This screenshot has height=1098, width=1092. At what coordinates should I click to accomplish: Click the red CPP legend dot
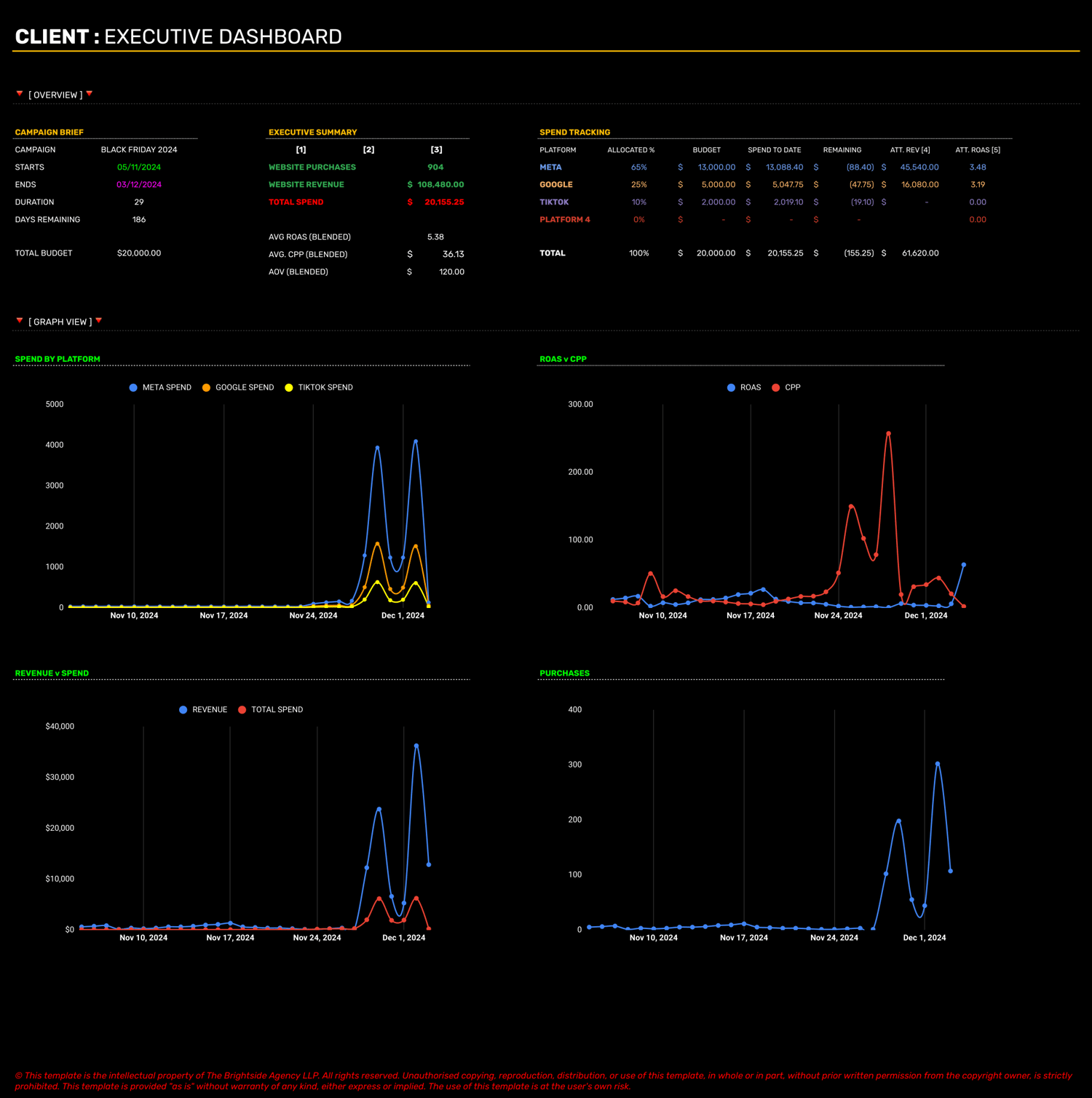point(776,387)
